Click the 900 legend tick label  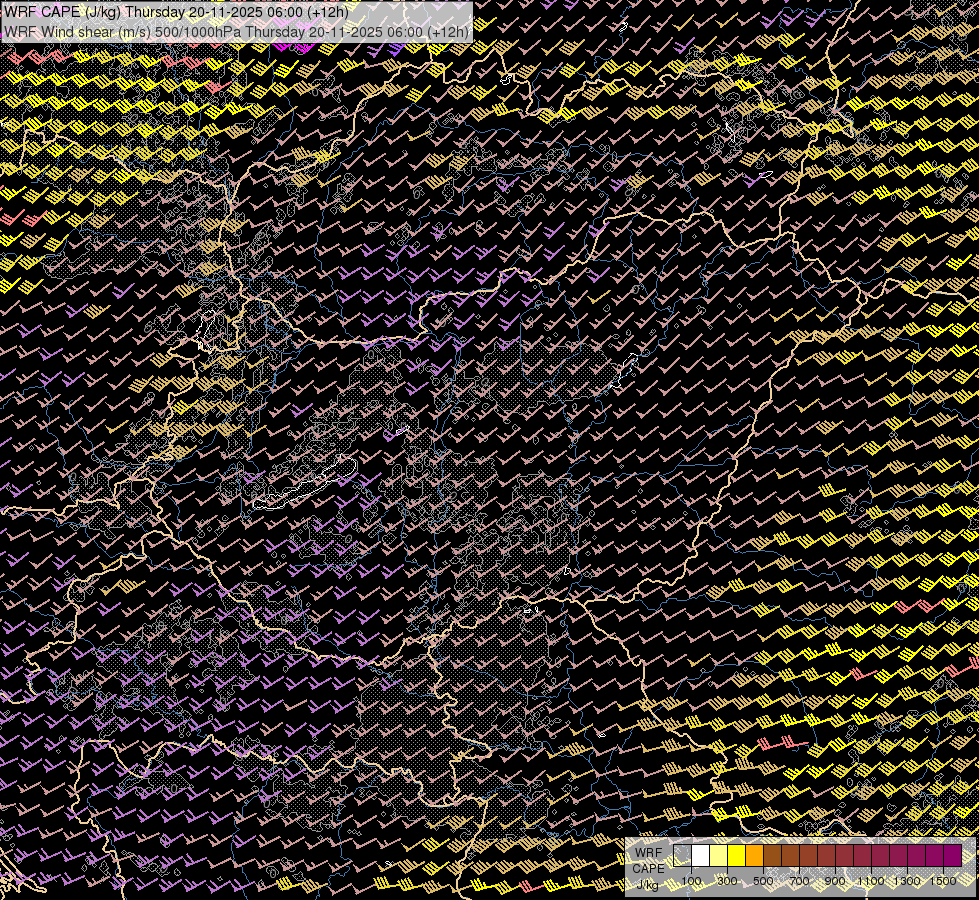[835, 881]
